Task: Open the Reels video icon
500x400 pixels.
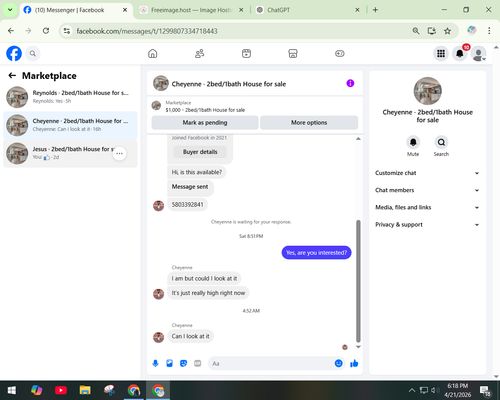Action: [x=246, y=53]
